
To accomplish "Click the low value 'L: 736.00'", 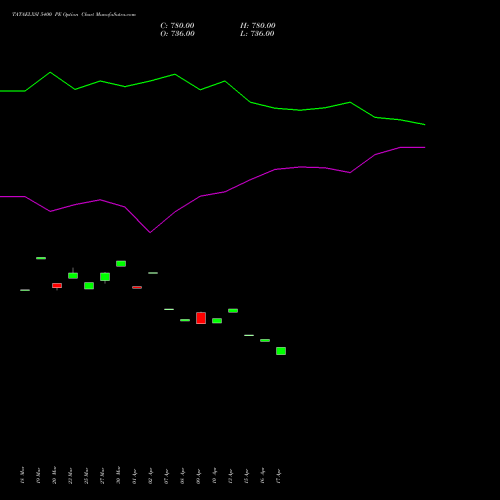I will (x=257, y=34).
